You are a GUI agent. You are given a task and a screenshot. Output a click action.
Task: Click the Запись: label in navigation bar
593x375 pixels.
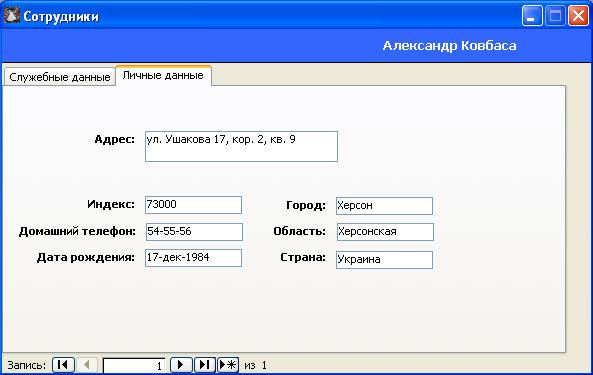pyautogui.click(x=26, y=366)
